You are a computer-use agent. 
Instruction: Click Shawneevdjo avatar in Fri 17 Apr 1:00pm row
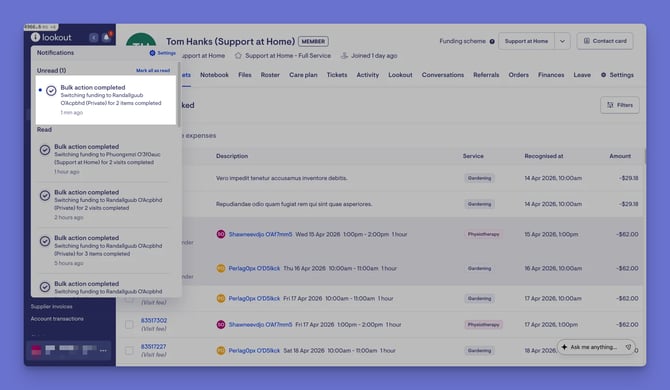[x=220, y=324]
